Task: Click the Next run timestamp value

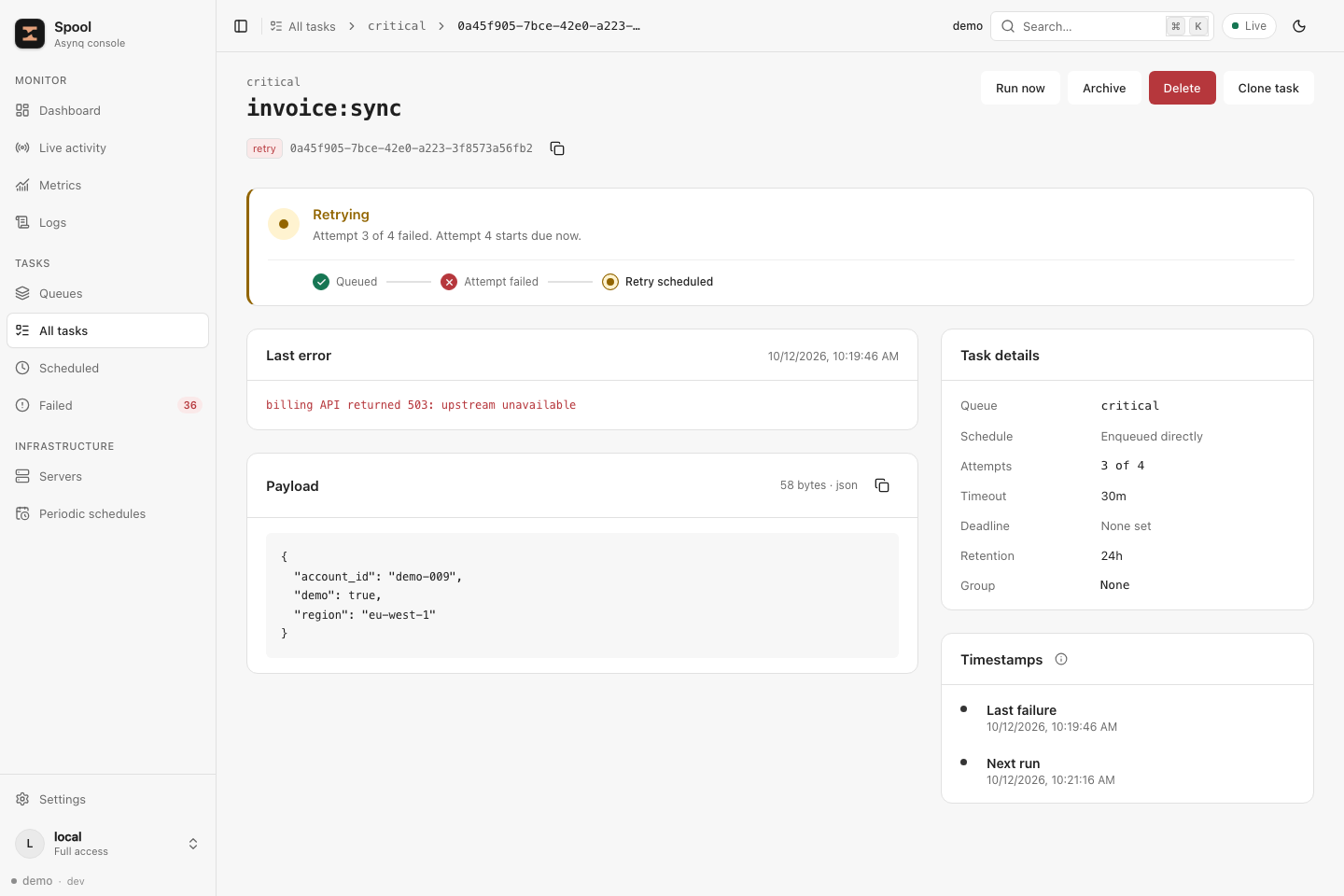Action: (x=1051, y=780)
